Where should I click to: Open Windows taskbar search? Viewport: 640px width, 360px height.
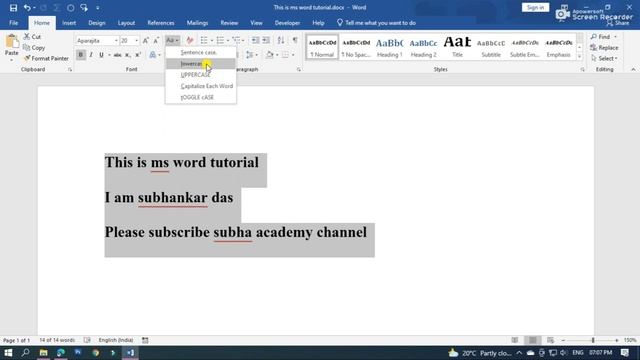pos(25,353)
